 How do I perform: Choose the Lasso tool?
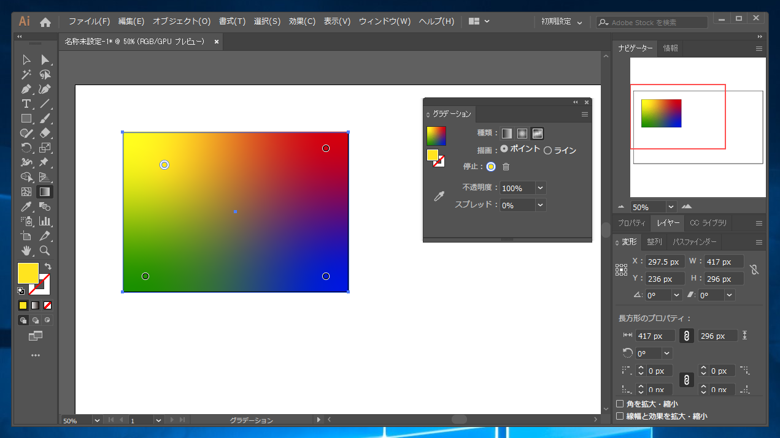(x=45, y=75)
